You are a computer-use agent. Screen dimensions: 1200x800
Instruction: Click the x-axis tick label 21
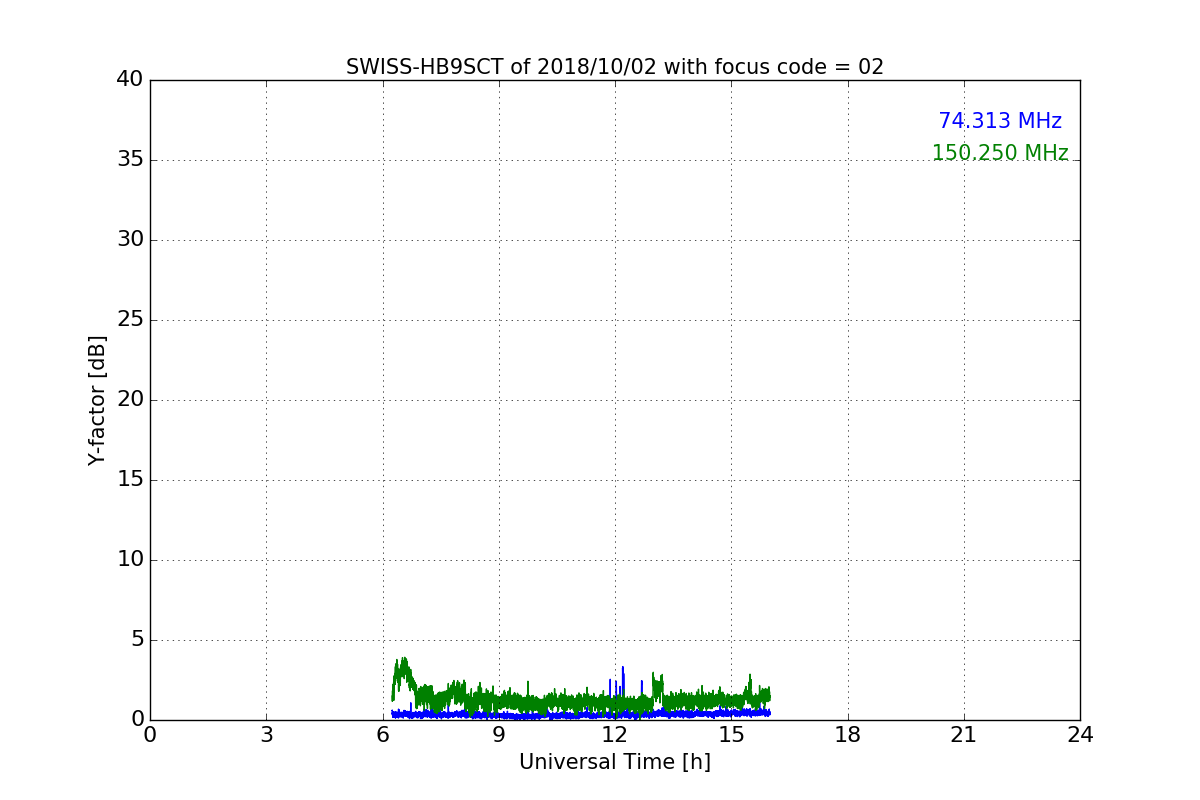tap(964, 735)
